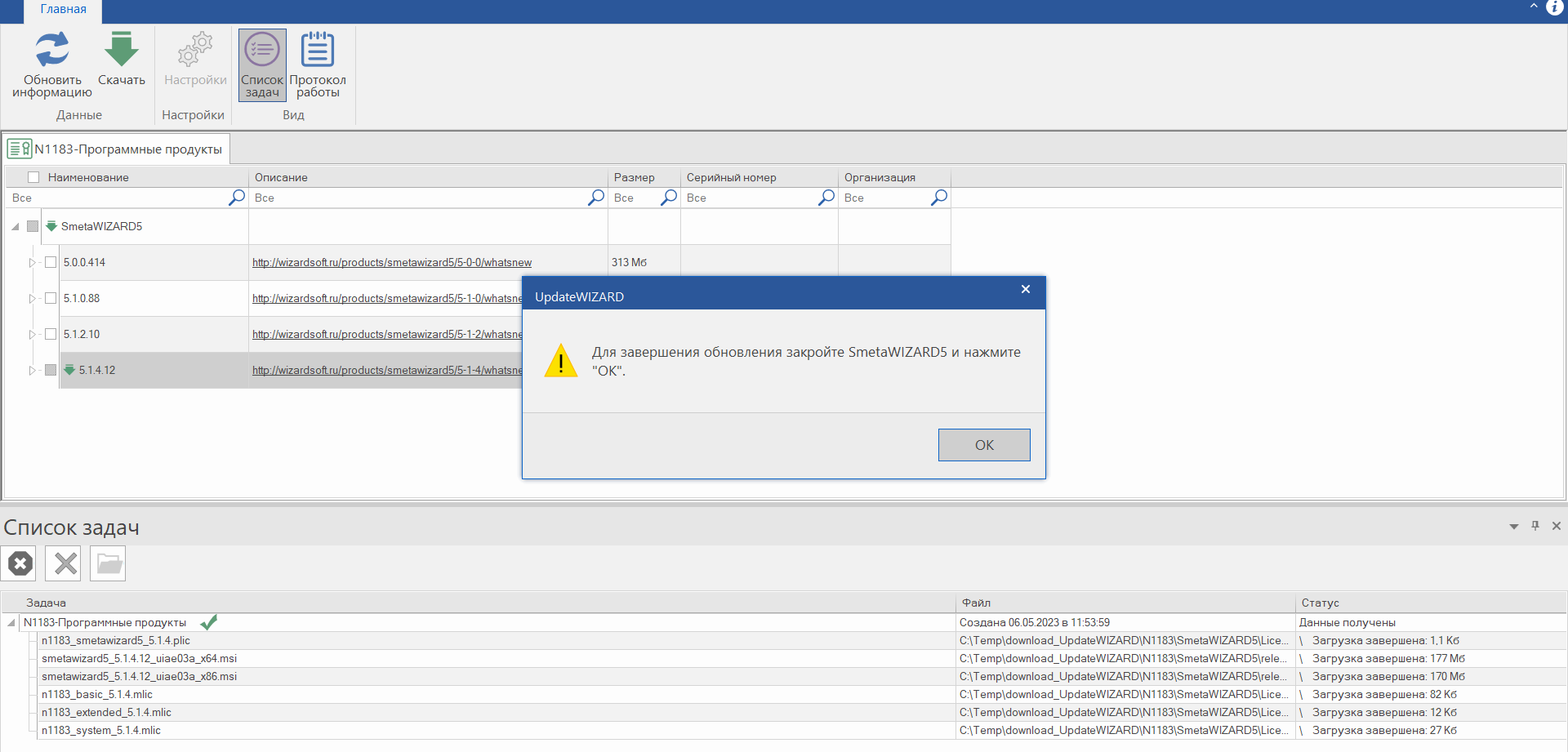The width and height of the screenshot is (1568, 752).
Task: Check the 5.0.0.414 version checkbox
Action: tap(51, 262)
